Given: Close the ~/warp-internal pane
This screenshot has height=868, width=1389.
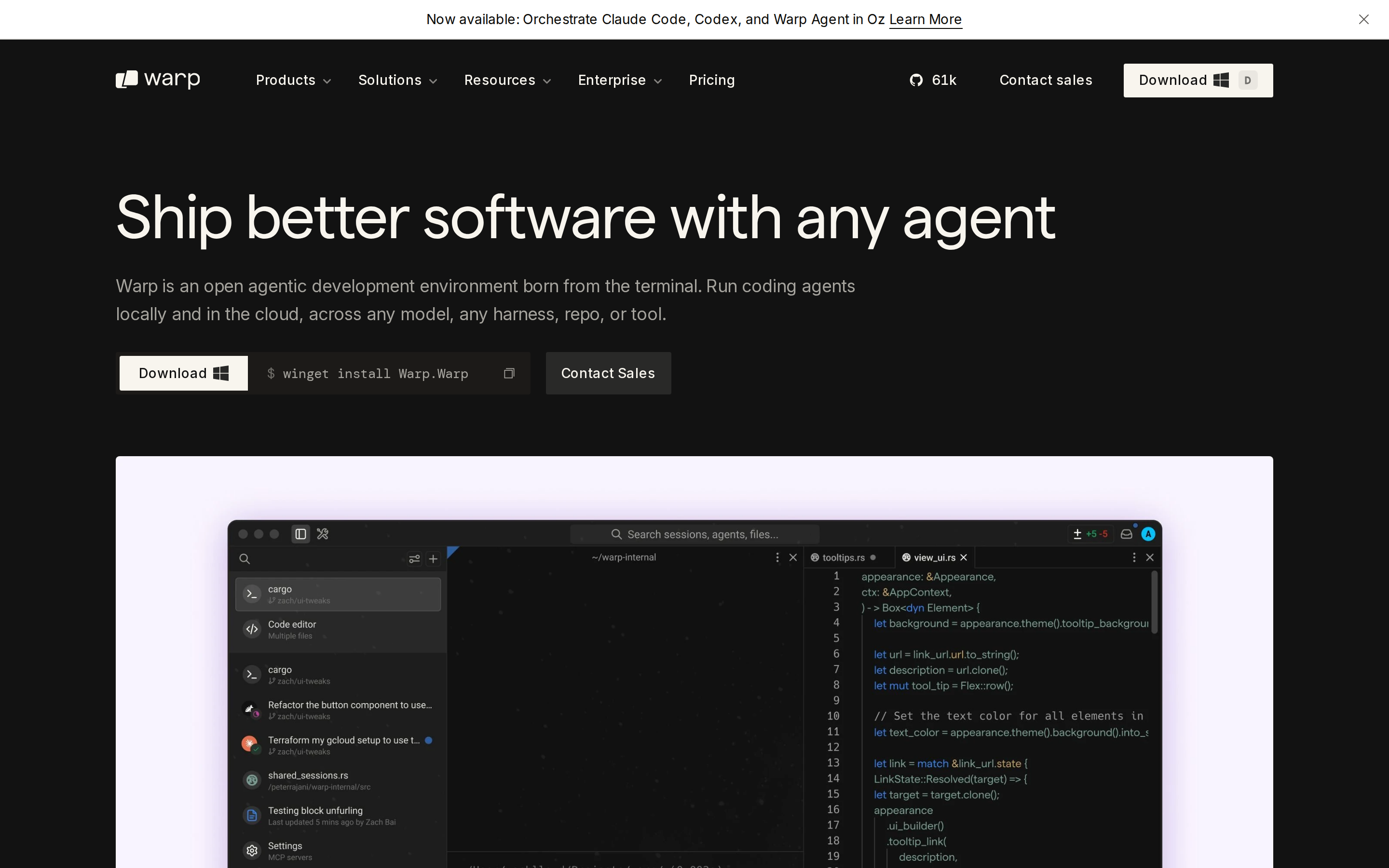Looking at the screenshot, I should coord(793,557).
